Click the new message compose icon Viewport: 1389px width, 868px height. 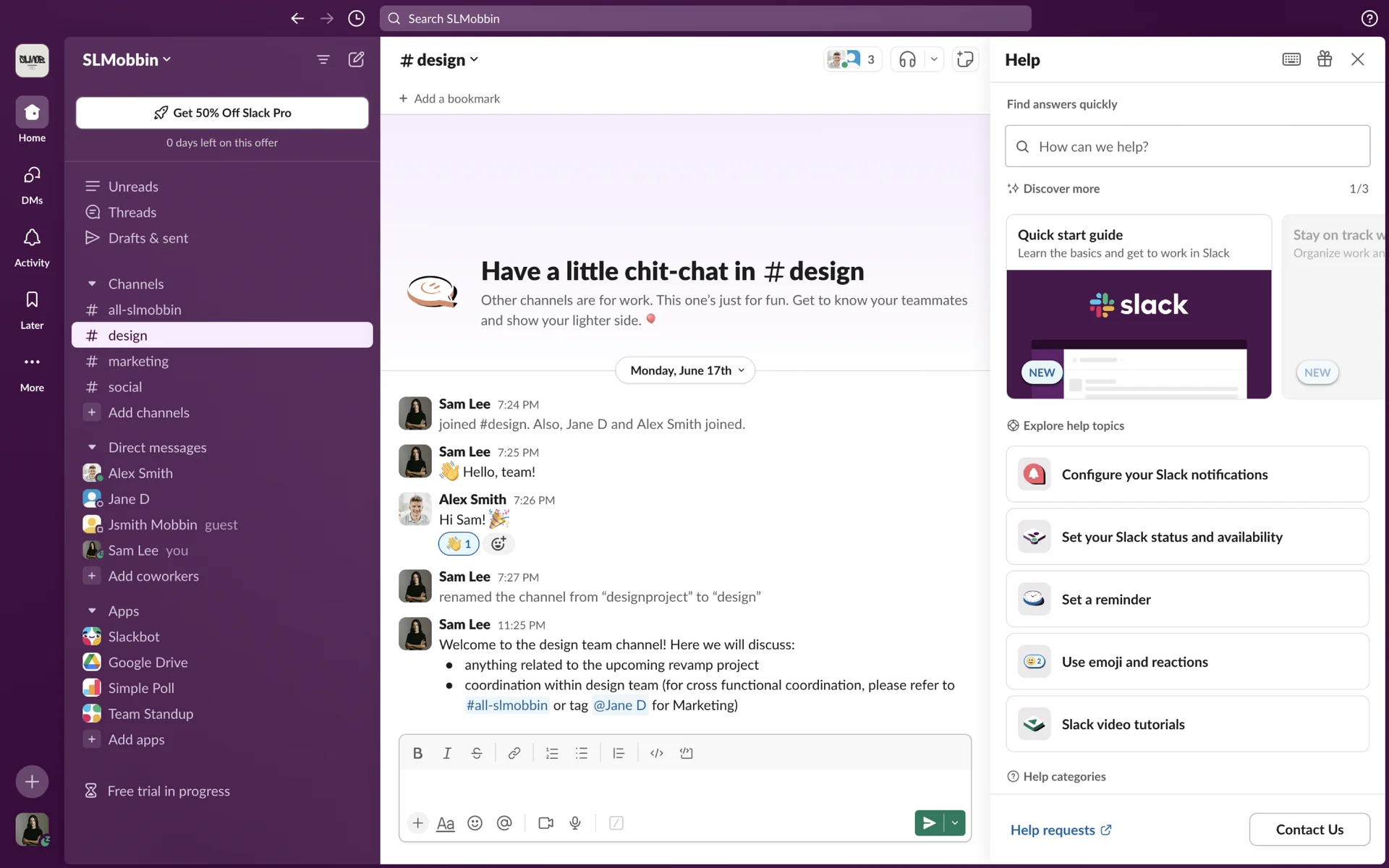[356, 59]
